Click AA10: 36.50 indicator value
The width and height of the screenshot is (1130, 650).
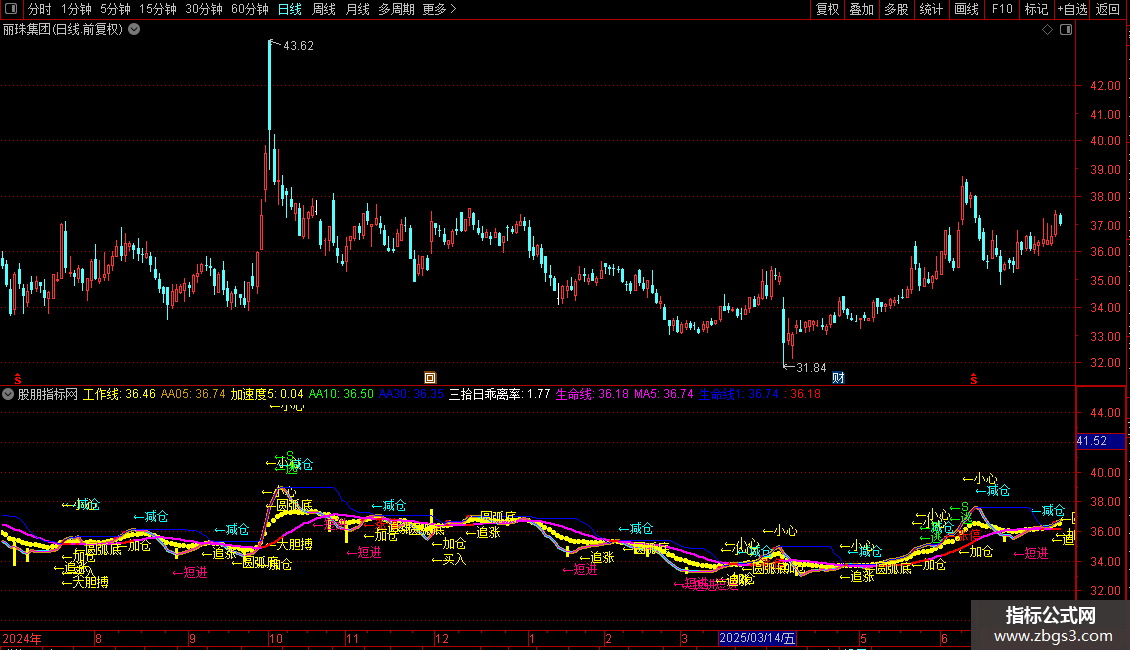pos(341,394)
